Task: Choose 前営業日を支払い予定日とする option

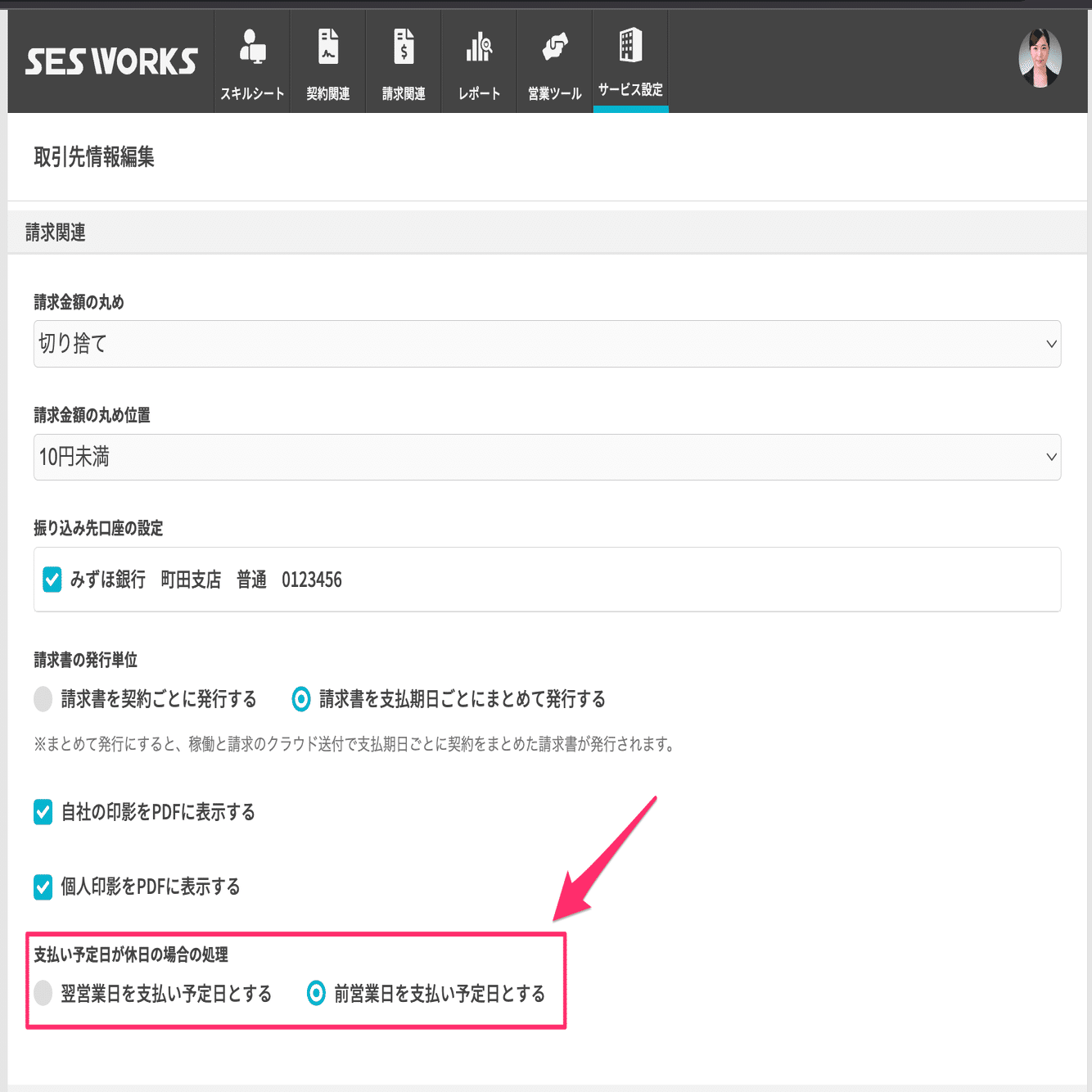Action: coord(316,993)
